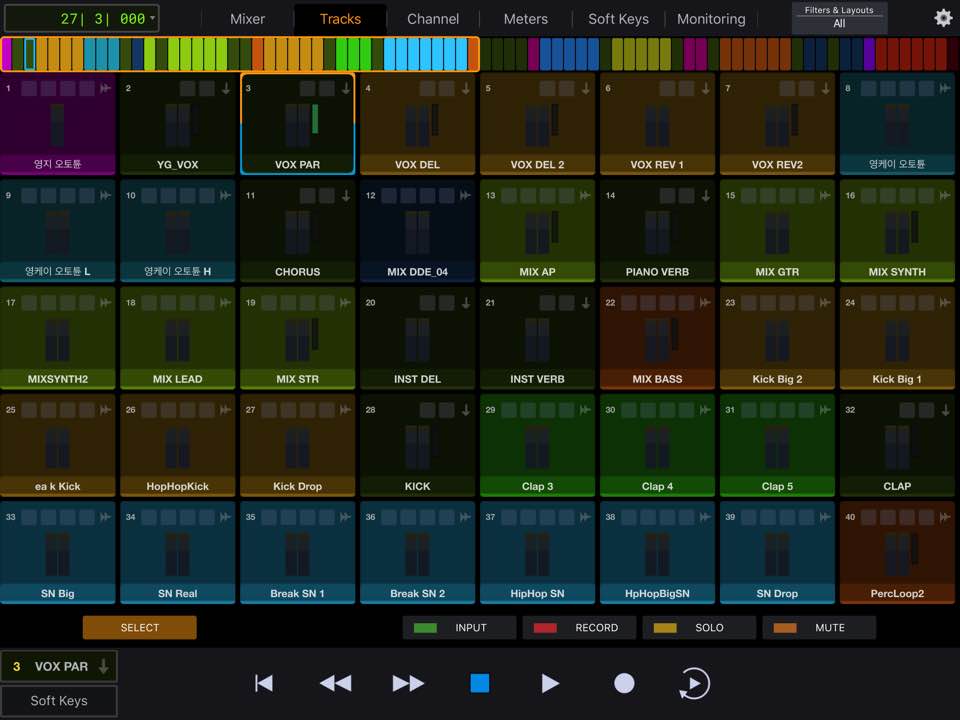Image resolution: width=960 pixels, height=720 pixels.
Task: Click arrow icon on CHORUS tile
Action: (346, 195)
